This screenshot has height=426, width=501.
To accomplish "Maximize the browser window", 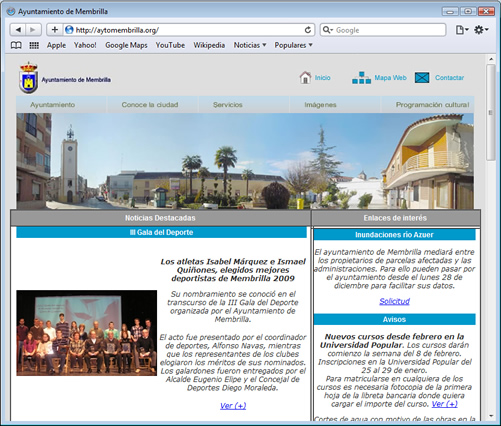I will (468, 11).
